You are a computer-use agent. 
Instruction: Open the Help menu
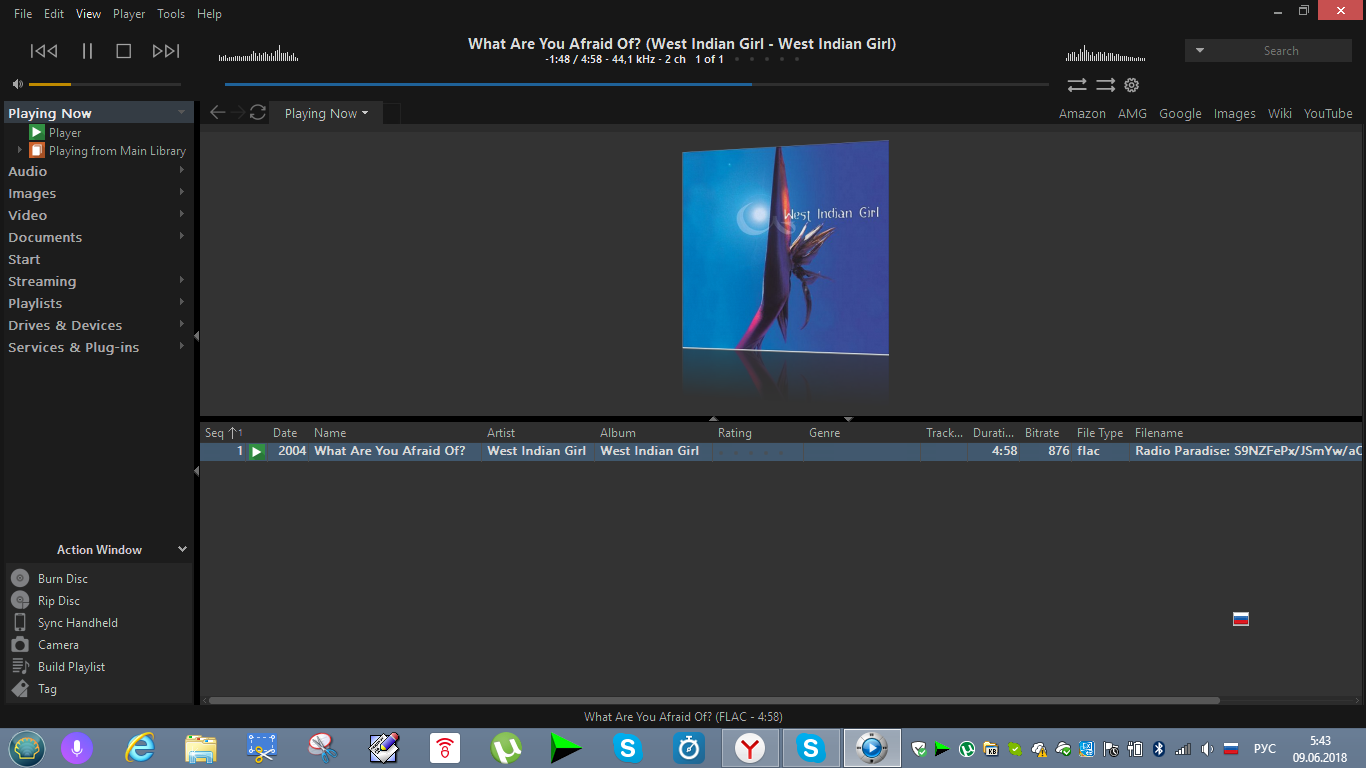209,14
